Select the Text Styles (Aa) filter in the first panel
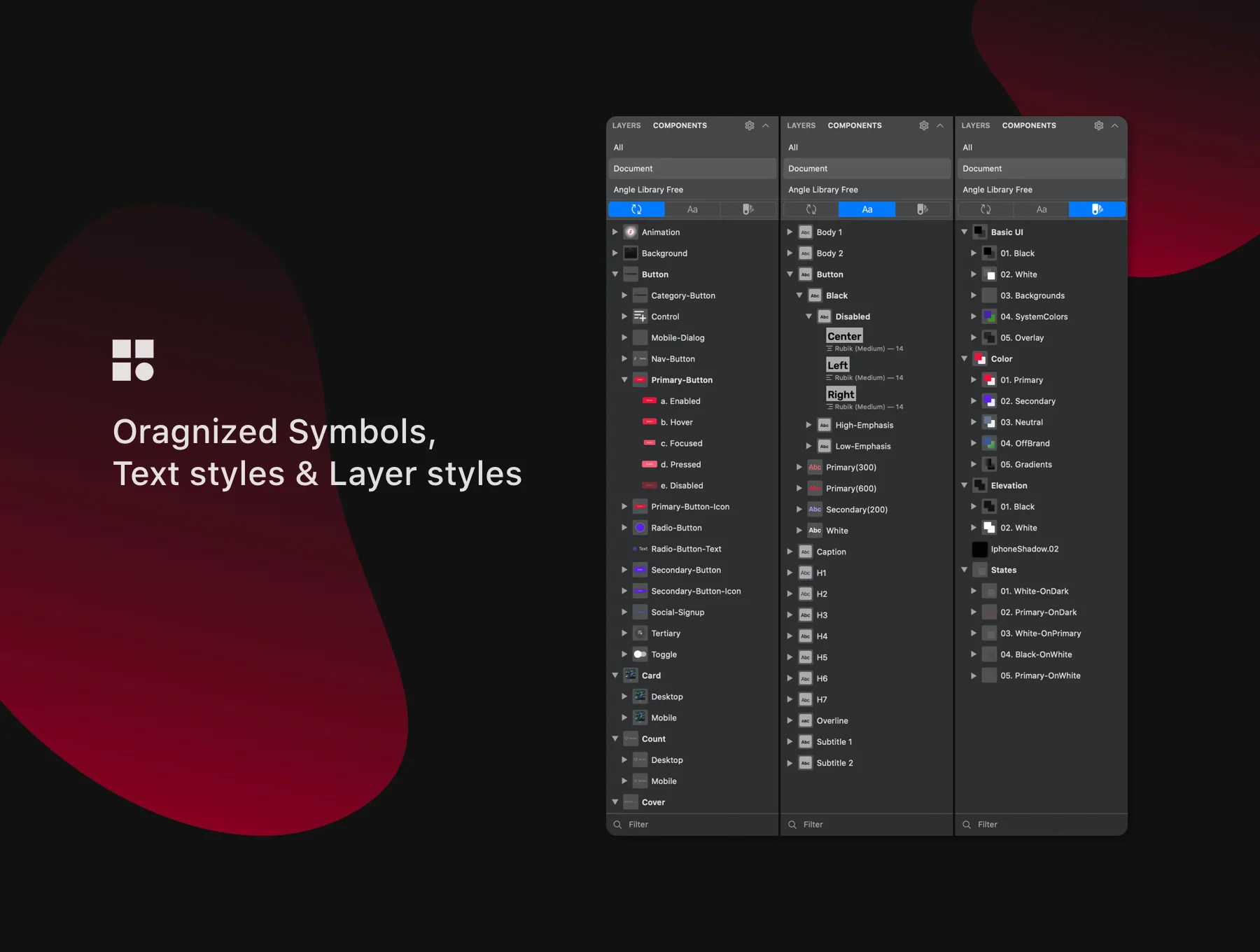1260x952 pixels. pyautogui.click(x=692, y=209)
